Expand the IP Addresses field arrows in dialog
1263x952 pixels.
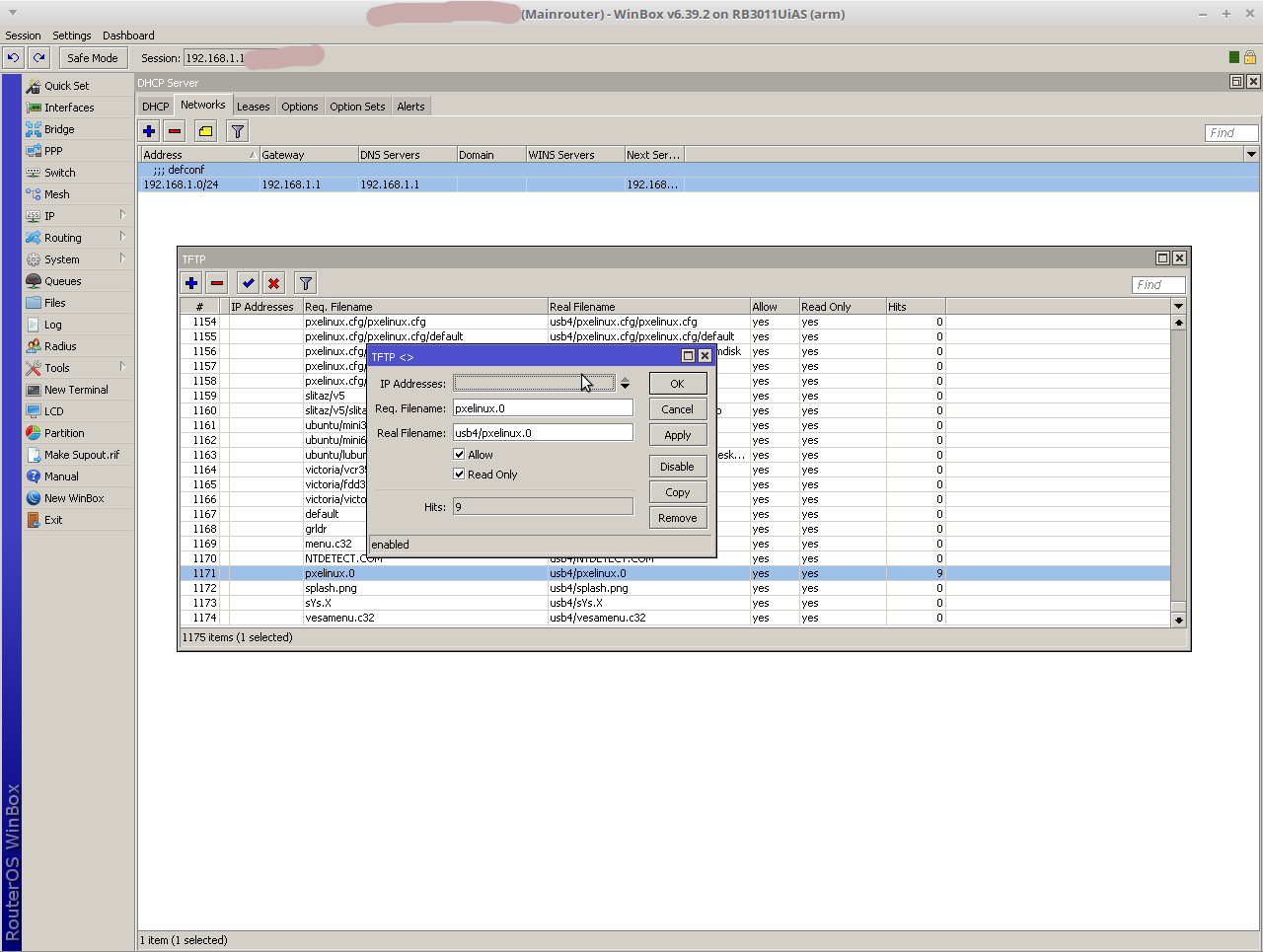pyautogui.click(x=625, y=384)
